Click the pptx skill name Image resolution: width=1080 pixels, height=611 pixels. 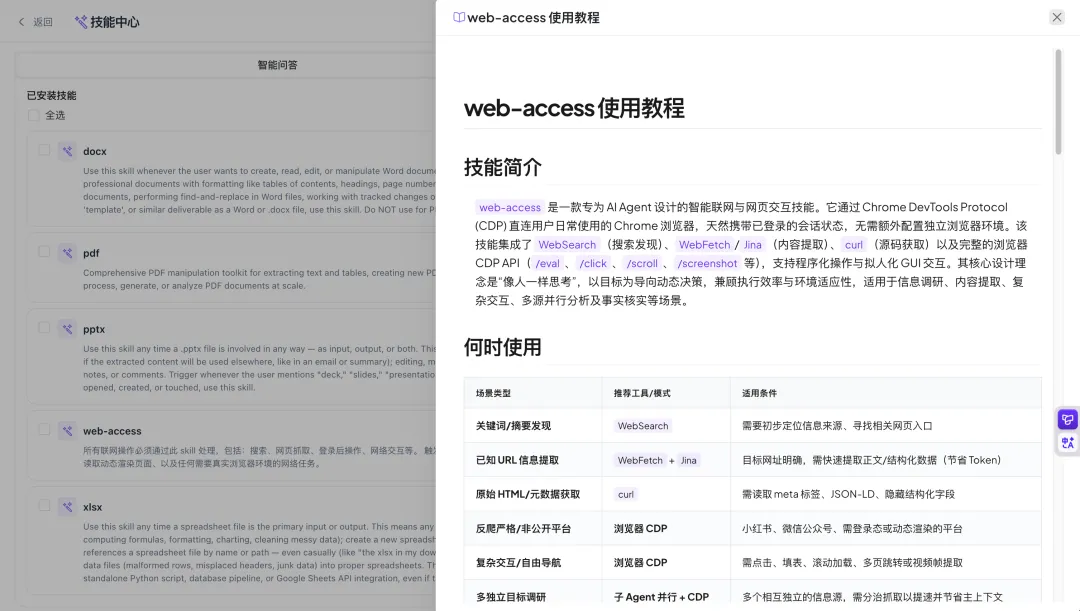pyautogui.click(x=94, y=329)
